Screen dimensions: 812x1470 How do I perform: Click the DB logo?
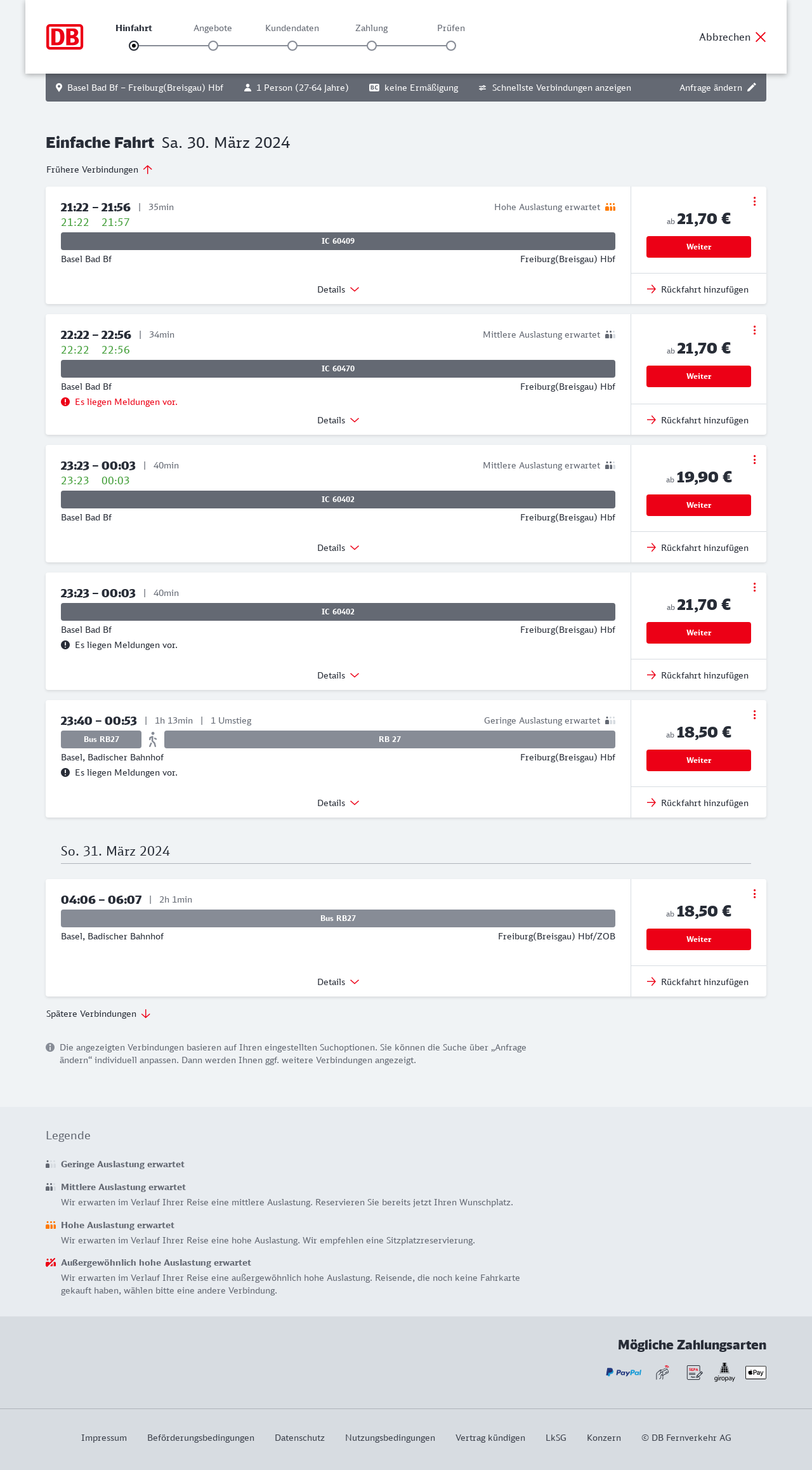pos(65,37)
